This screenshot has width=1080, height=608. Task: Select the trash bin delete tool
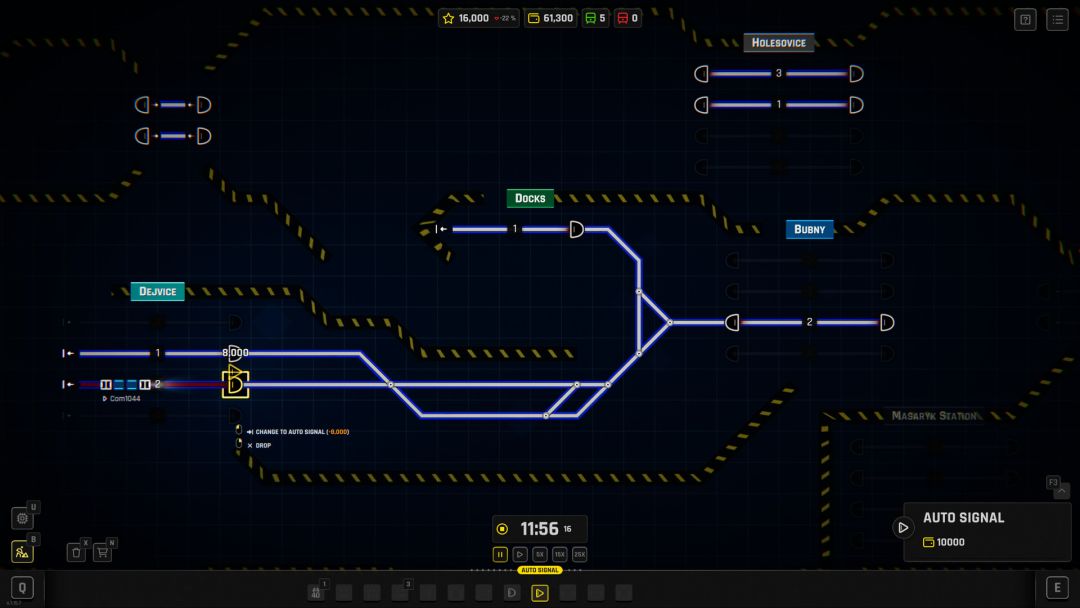point(76,552)
